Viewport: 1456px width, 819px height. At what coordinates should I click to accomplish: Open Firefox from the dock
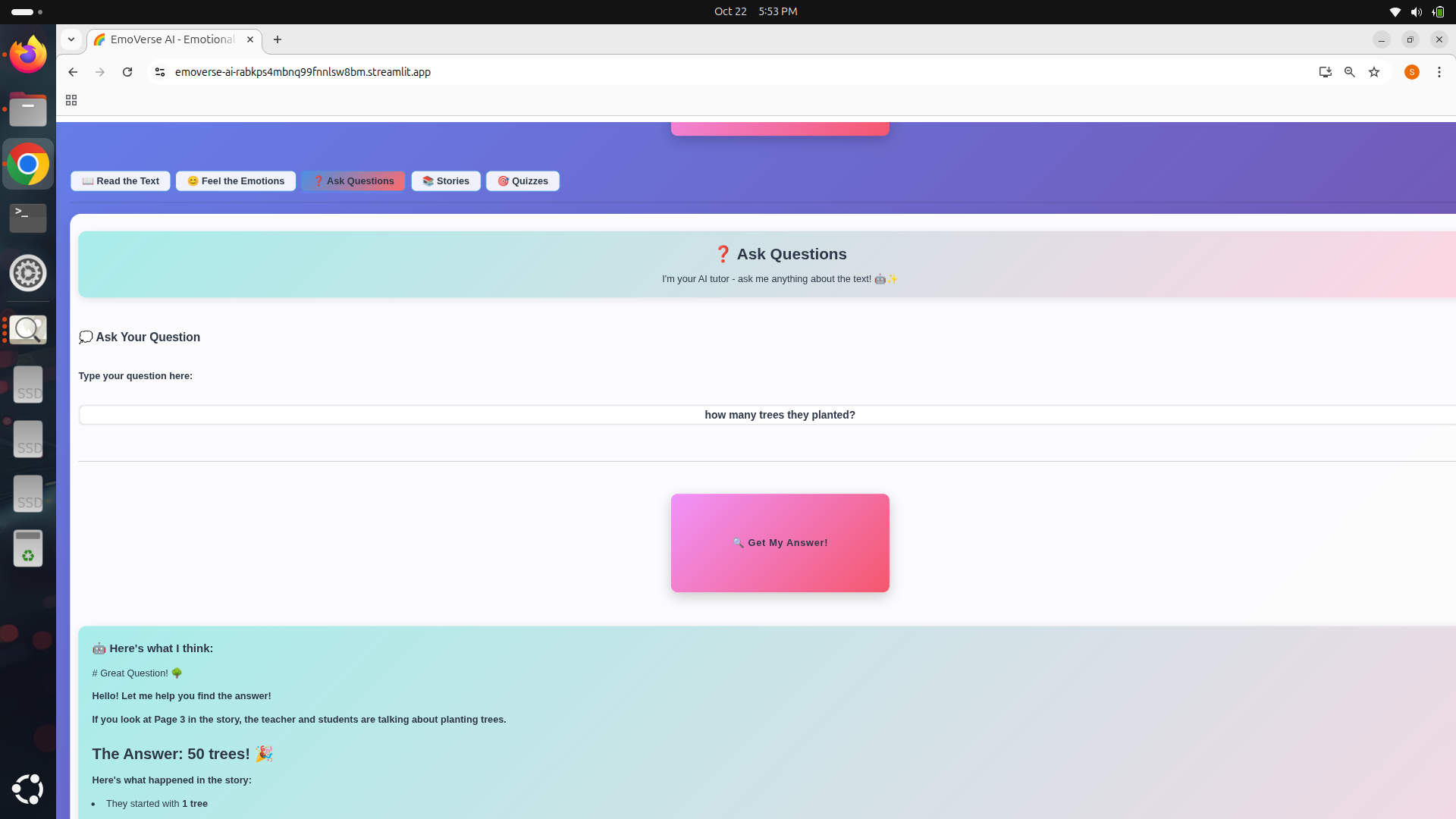(x=28, y=55)
